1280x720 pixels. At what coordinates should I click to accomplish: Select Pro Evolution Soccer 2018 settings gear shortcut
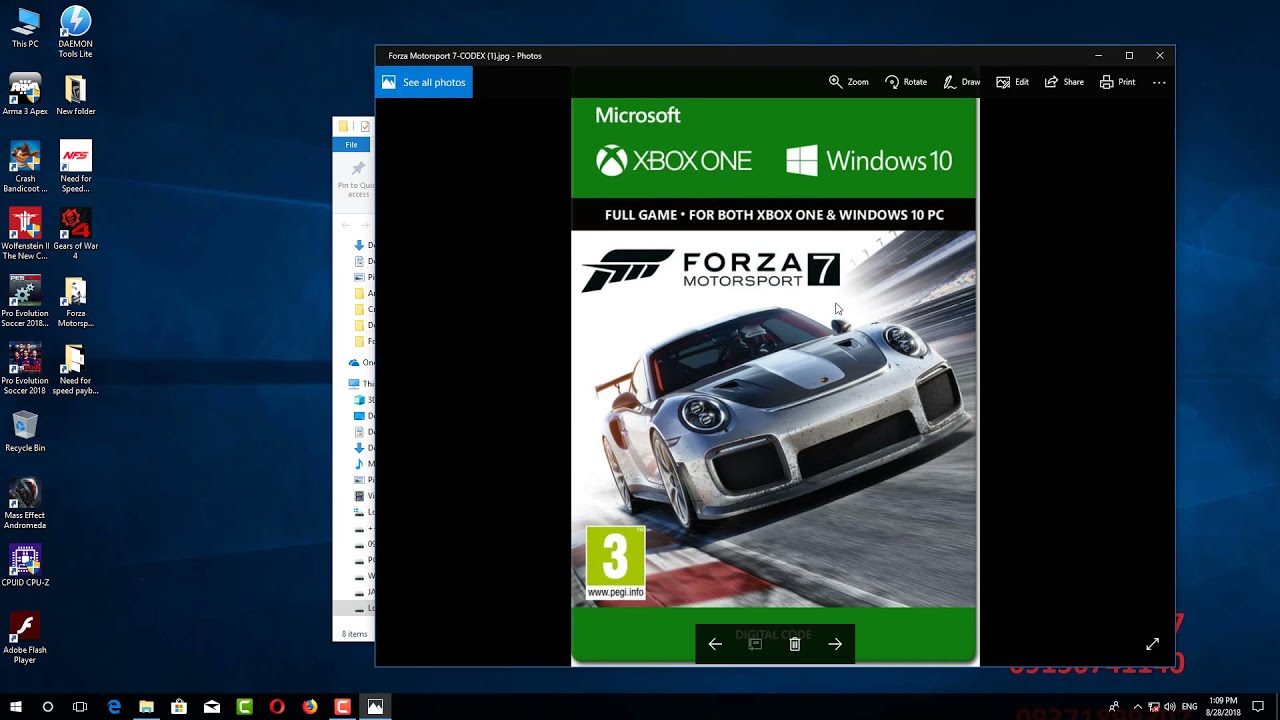coord(25,302)
